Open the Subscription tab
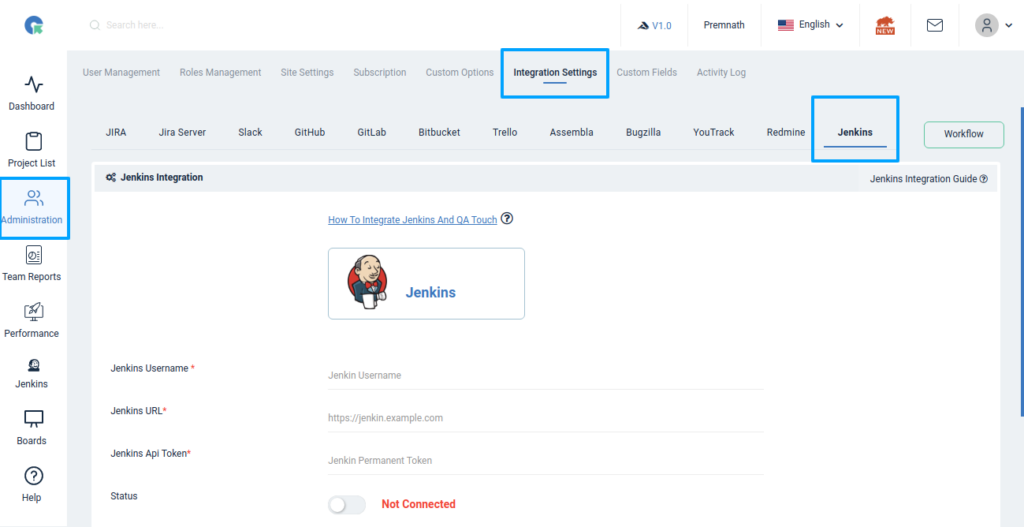 point(380,72)
